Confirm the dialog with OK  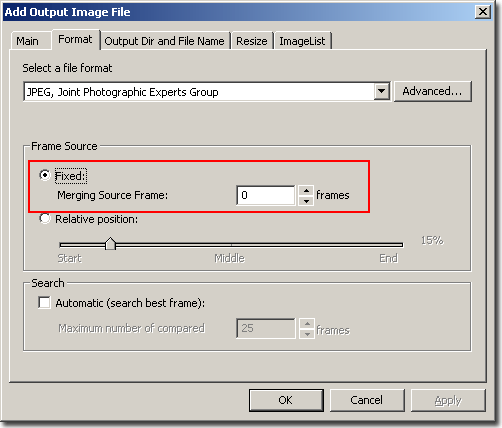click(x=286, y=400)
